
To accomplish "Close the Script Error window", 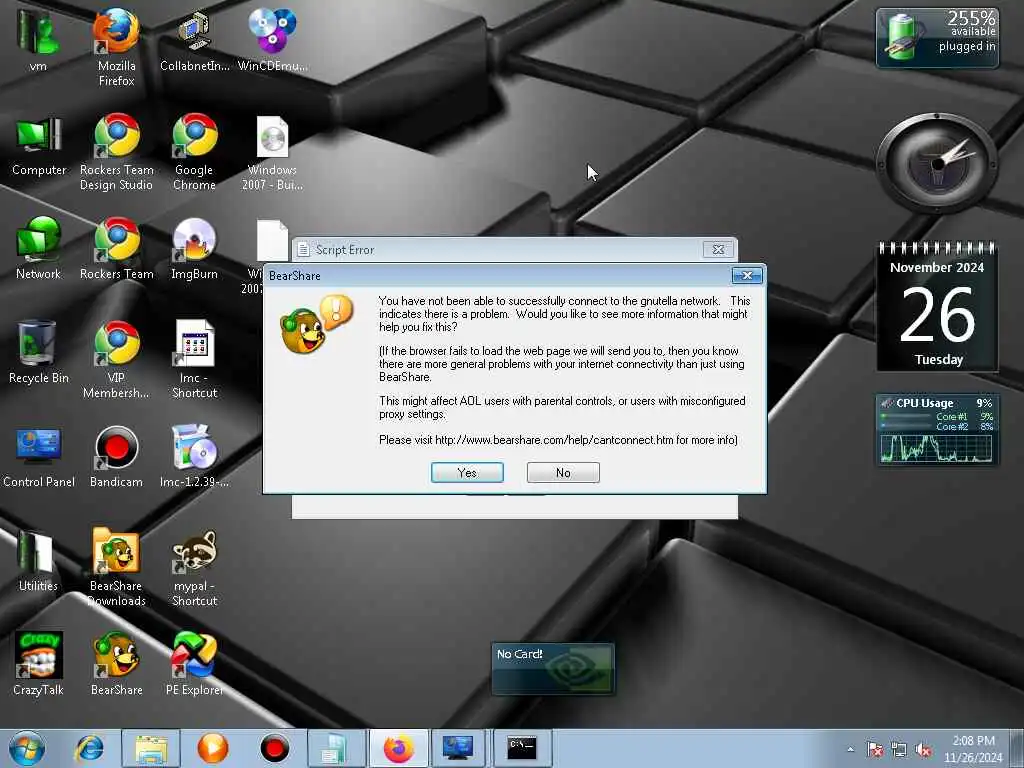I will click(718, 249).
